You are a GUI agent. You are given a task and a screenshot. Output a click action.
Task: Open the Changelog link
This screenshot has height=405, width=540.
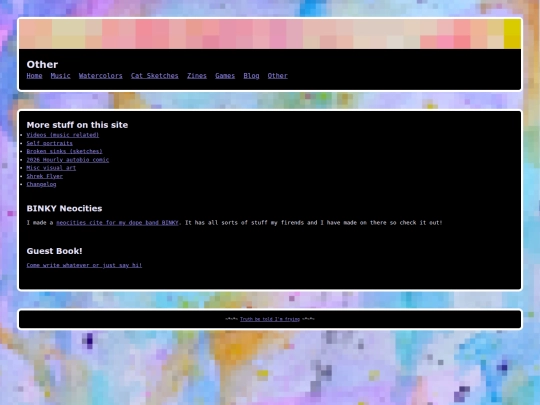click(41, 184)
